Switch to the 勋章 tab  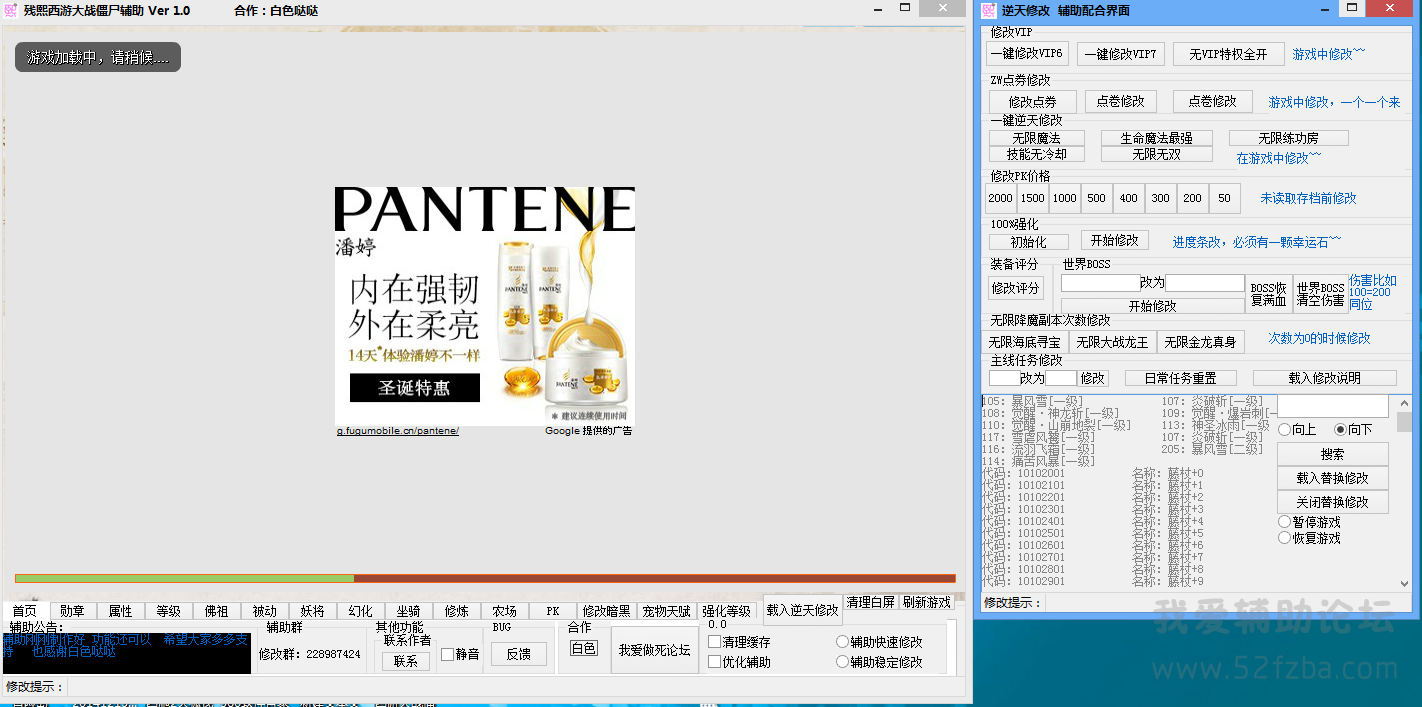pyautogui.click(x=72, y=611)
